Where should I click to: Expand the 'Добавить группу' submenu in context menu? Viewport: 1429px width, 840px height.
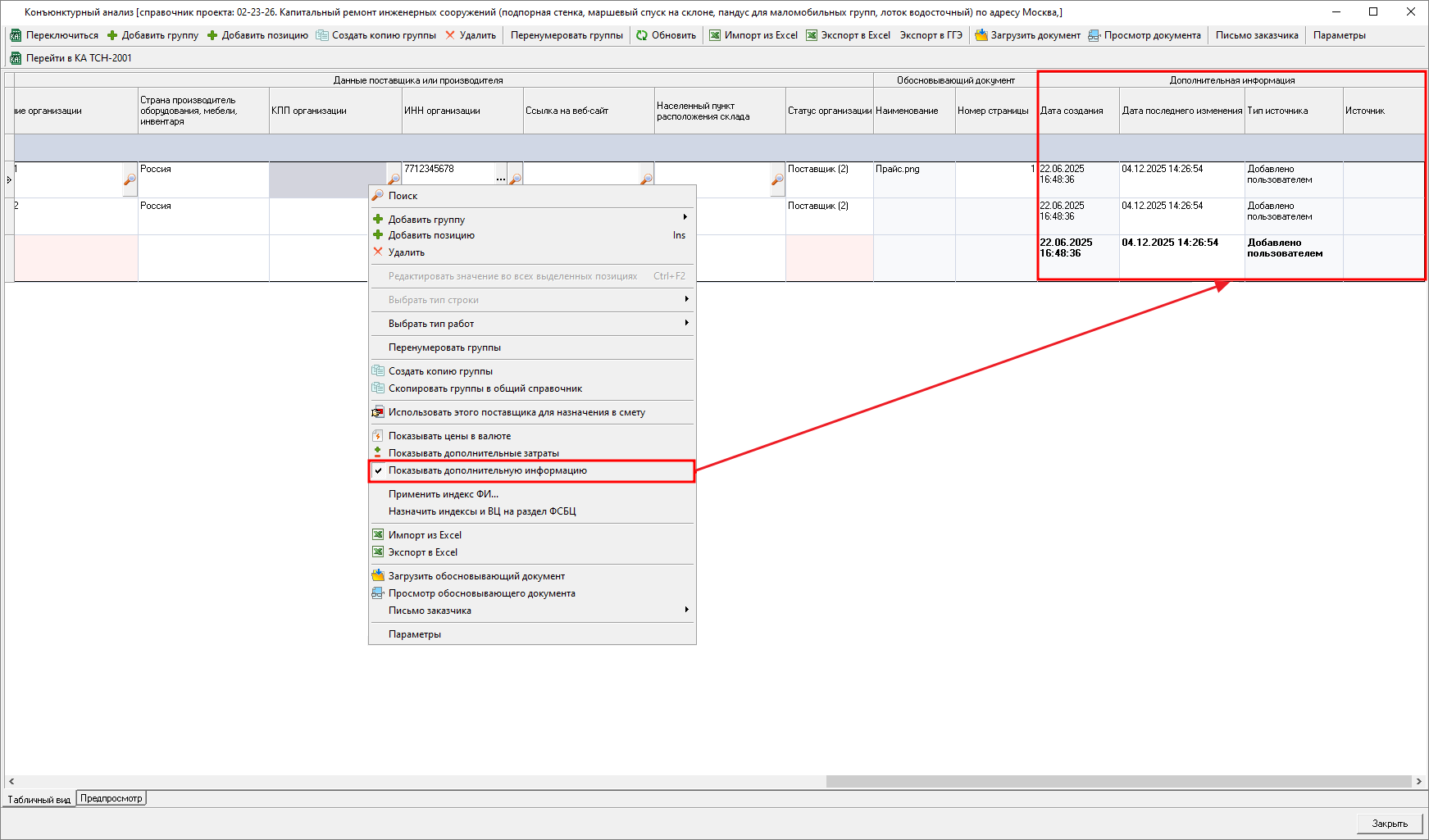(685, 218)
